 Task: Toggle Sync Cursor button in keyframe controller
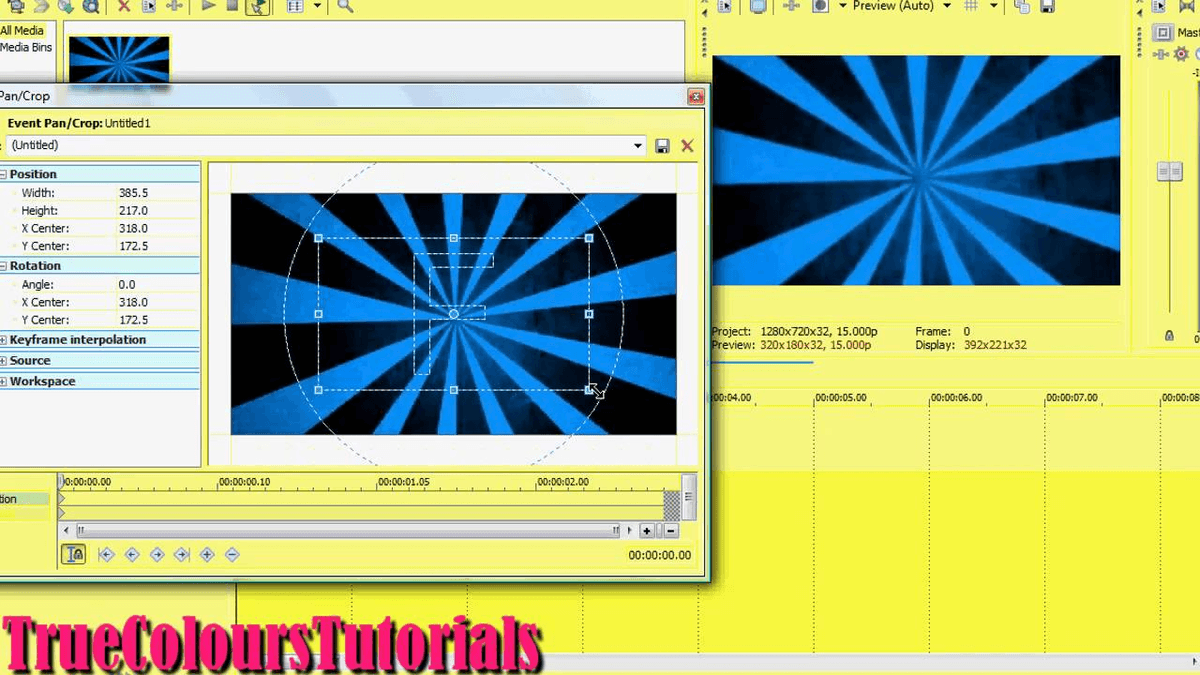coord(74,554)
